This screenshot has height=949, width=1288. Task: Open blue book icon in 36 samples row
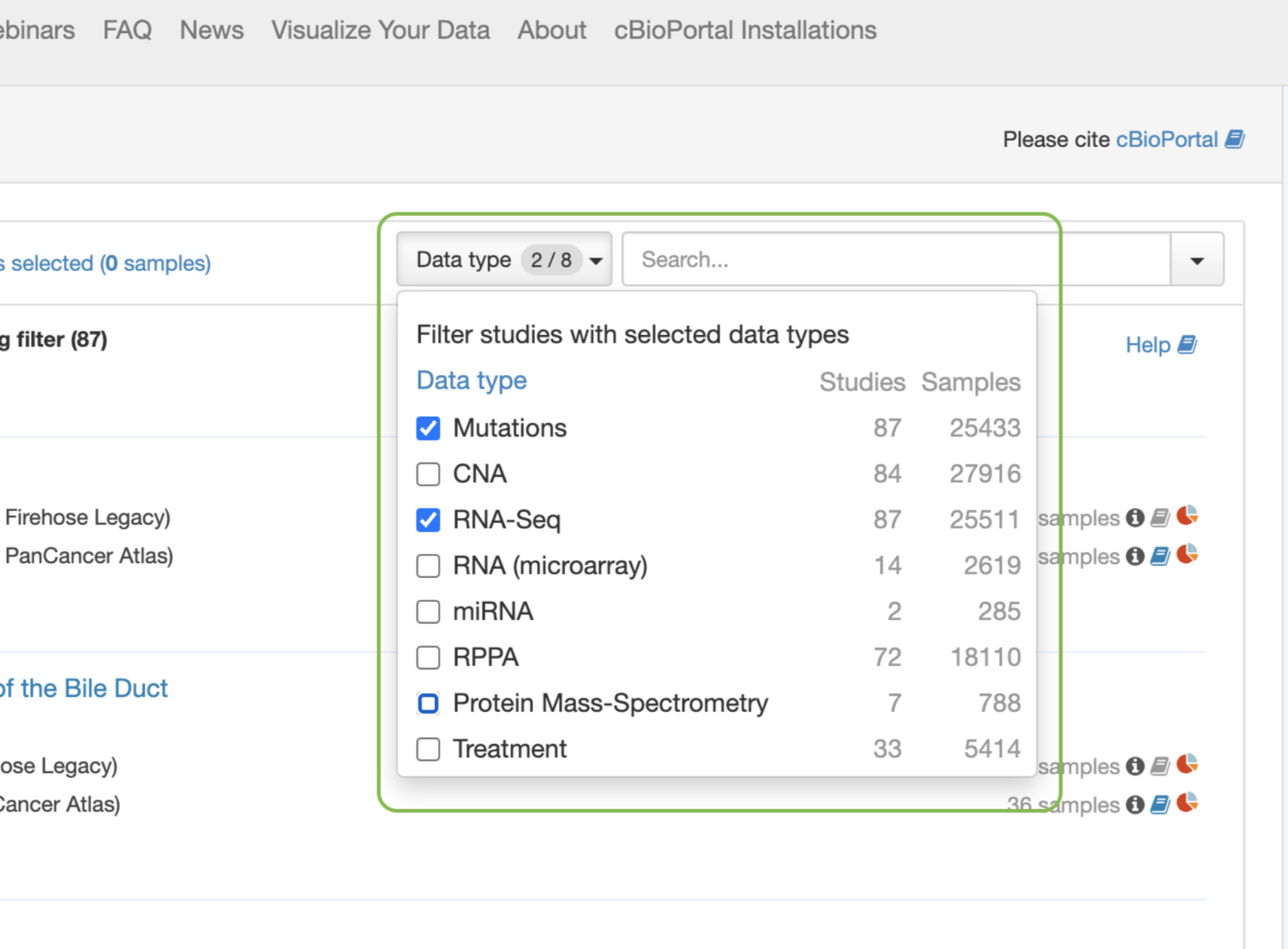pyautogui.click(x=1160, y=805)
